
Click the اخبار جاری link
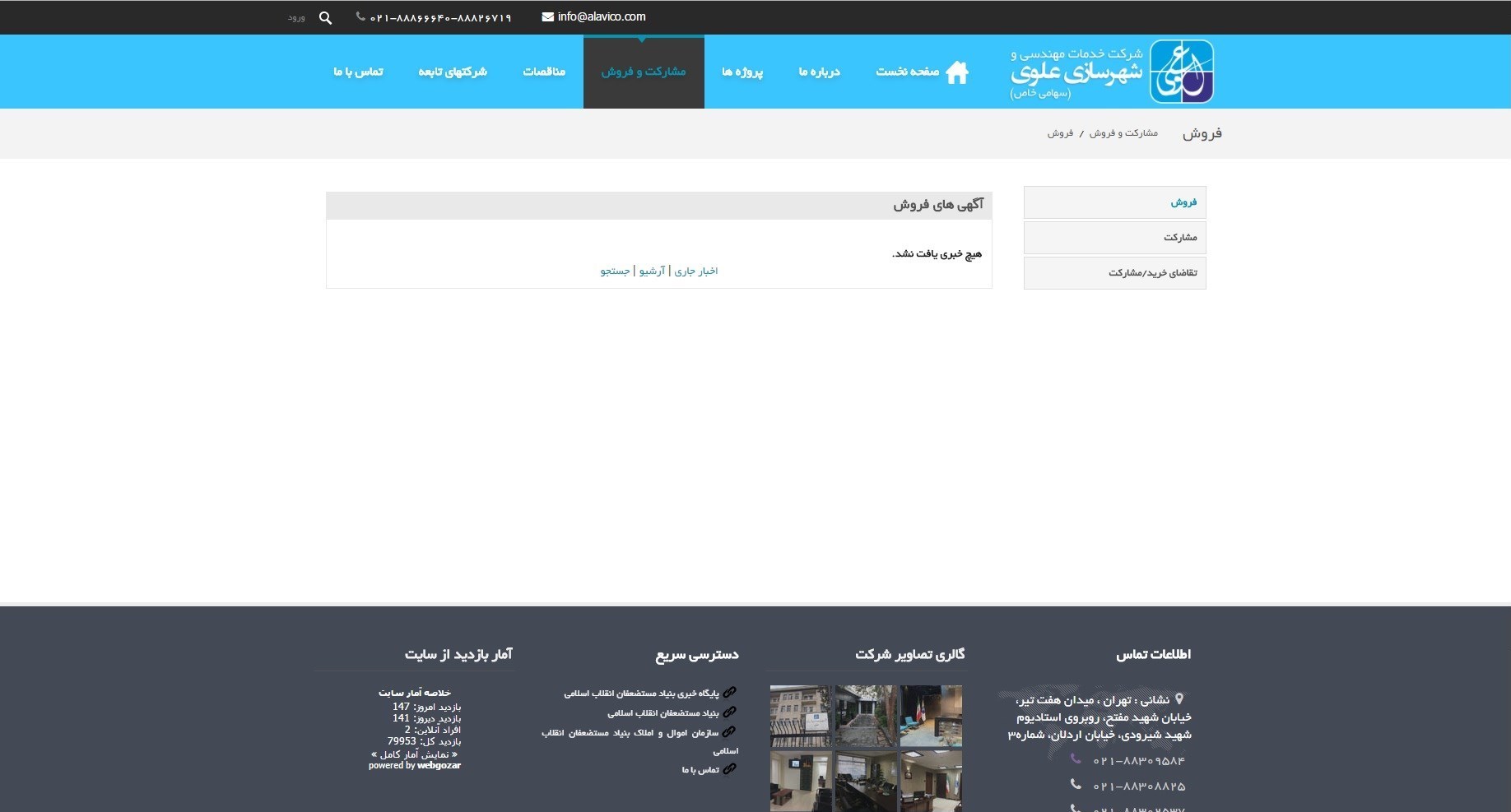pyautogui.click(x=696, y=271)
